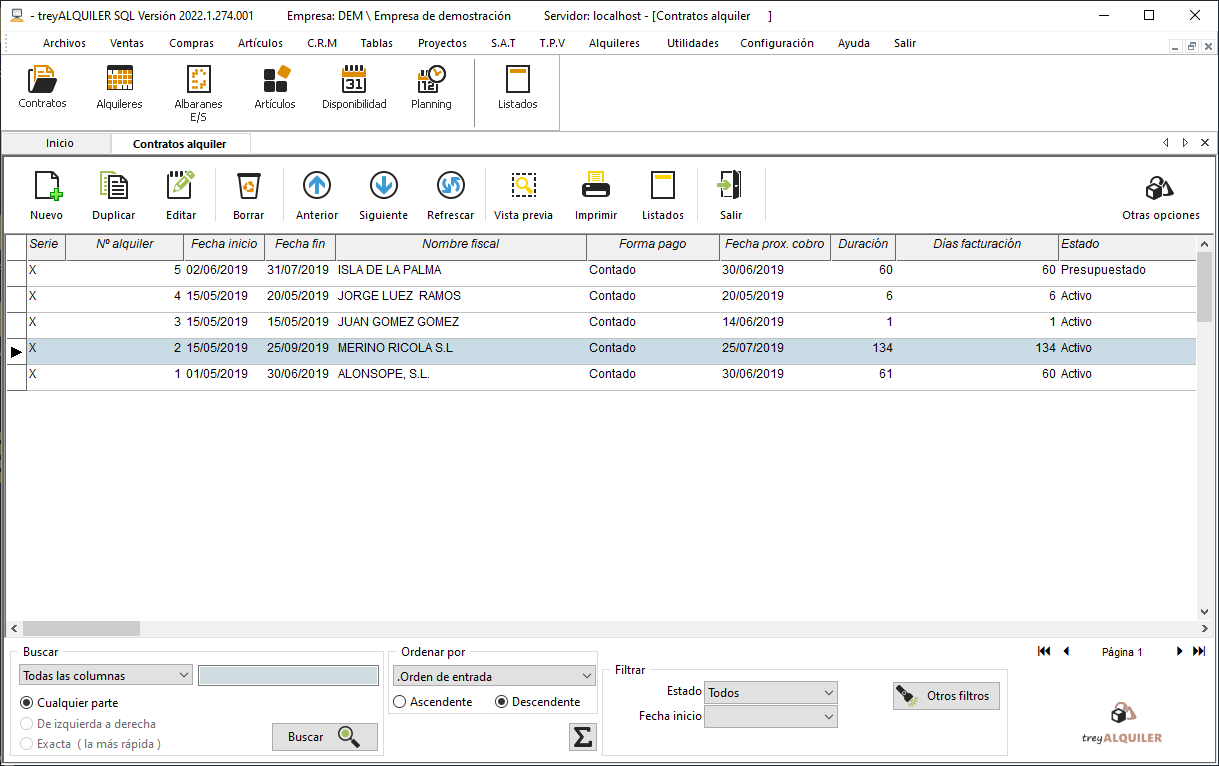Go to the next page arrow
1219x766 pixels.
[x=1180, y=651]
